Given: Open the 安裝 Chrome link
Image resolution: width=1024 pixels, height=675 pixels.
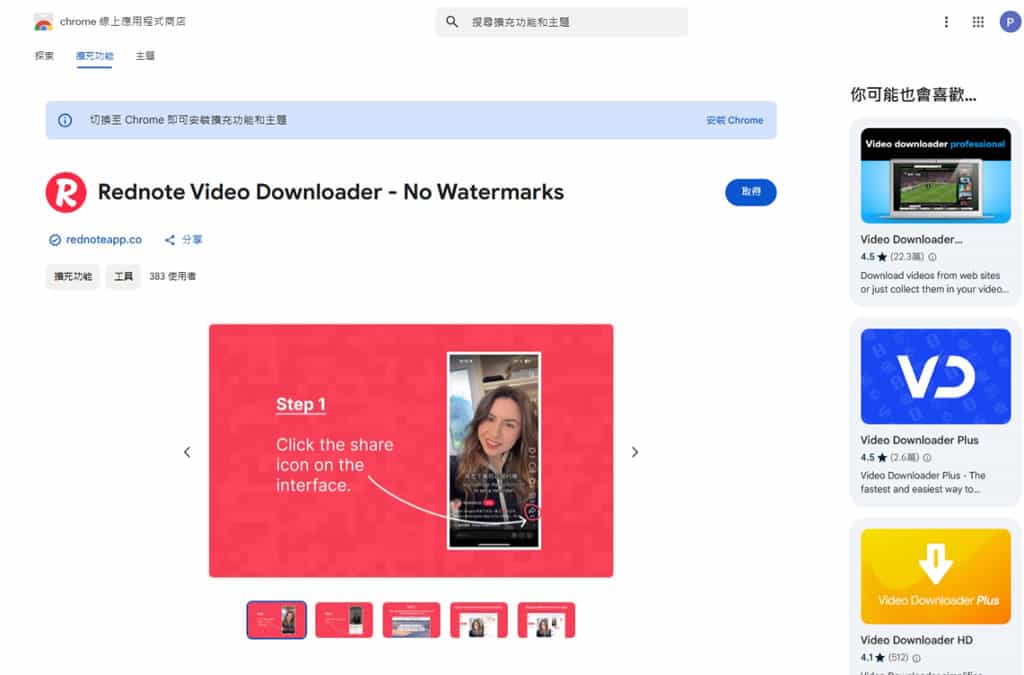Looking at the screenshot, I should pyautogui.click(x=734, y=120).
